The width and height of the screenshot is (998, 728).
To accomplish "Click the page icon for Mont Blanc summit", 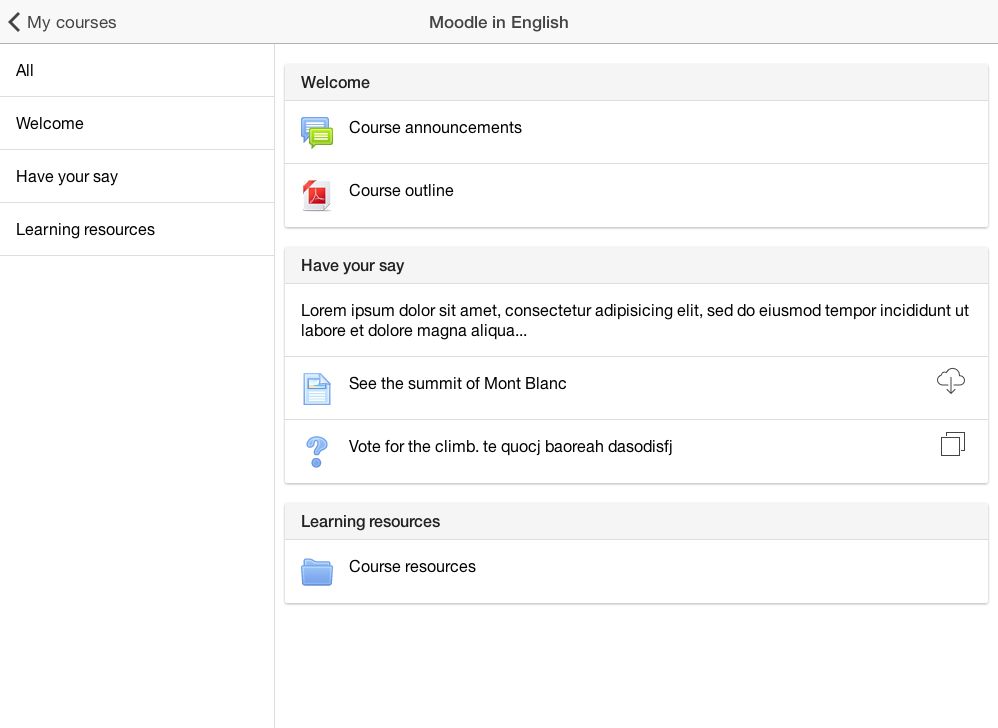I will tap(317, 389).
